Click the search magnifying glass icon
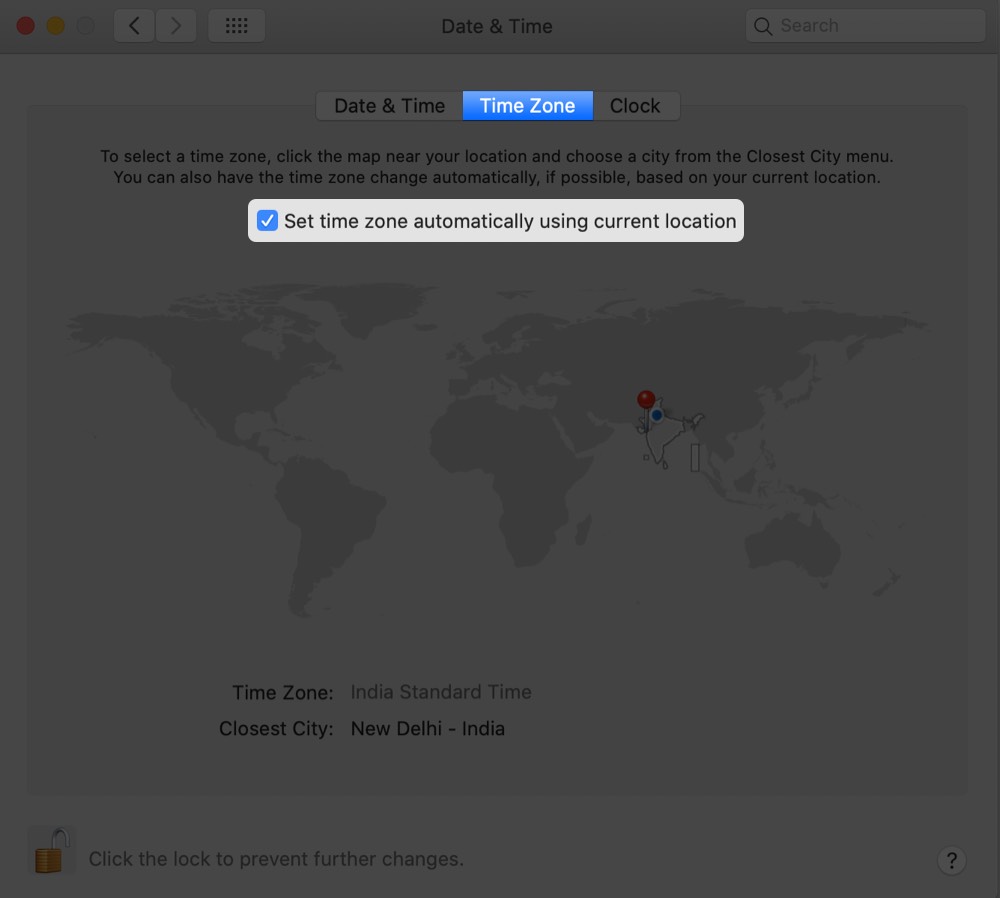Image resolution: width=1000 pixels, height=898 pixels. [763, 25]
